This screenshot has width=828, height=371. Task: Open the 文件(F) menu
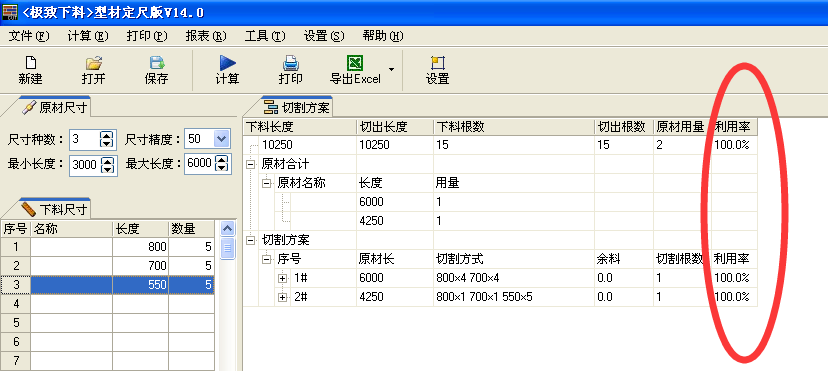tap(29, 36)
